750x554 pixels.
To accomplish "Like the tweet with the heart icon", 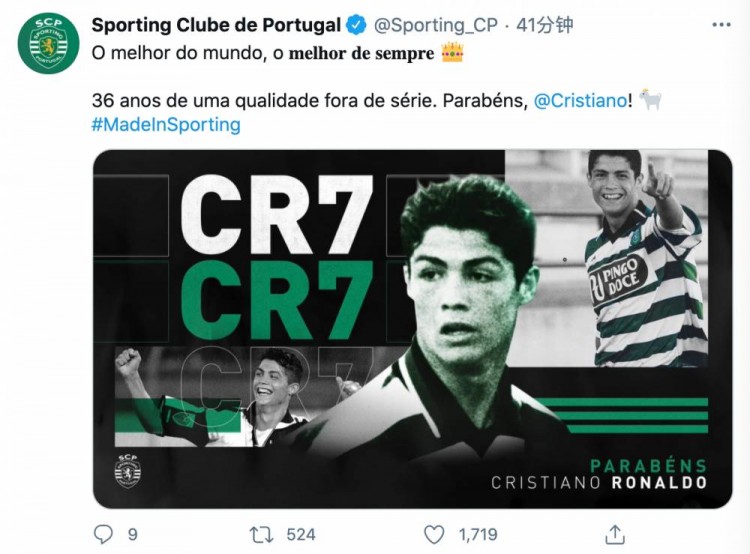I will pyautogui.click(x=434, y=534).
